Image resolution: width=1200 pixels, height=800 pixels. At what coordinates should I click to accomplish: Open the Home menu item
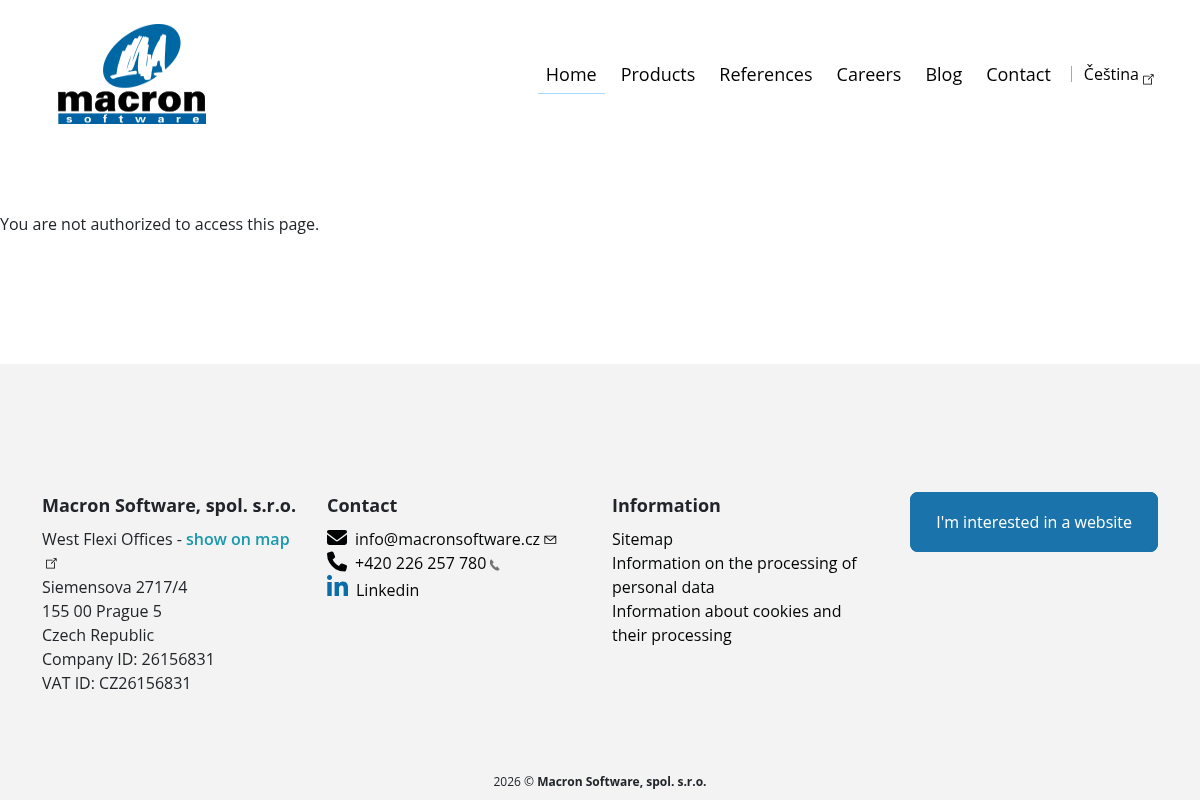coord(571,74)
